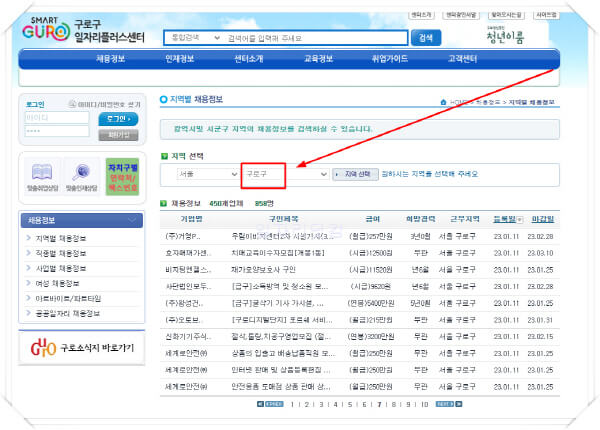Open 여성 채용정보 in the sidebar
Viewport: 600px width, 430px height.
click(57, 283)
